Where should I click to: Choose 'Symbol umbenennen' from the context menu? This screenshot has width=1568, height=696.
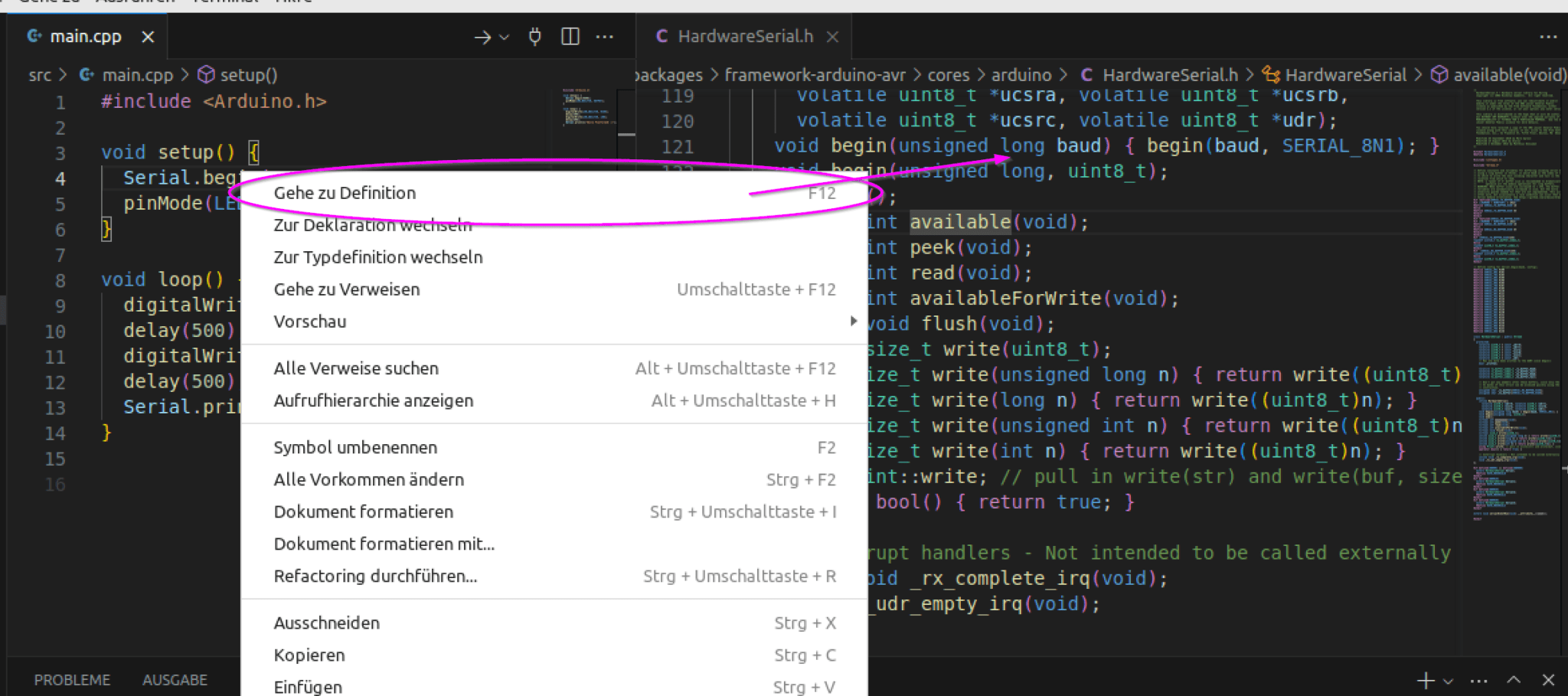(355, 447)
